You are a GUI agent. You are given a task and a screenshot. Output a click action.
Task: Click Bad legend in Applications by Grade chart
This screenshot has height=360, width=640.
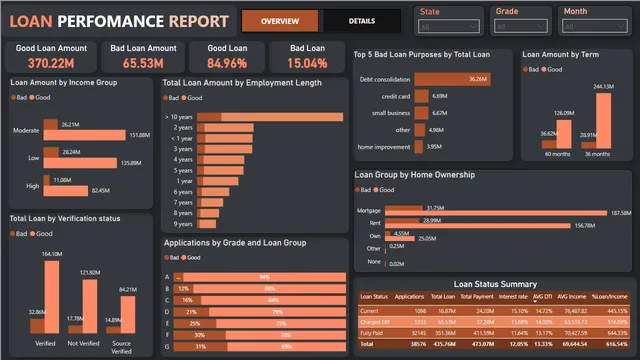[172, 258]
